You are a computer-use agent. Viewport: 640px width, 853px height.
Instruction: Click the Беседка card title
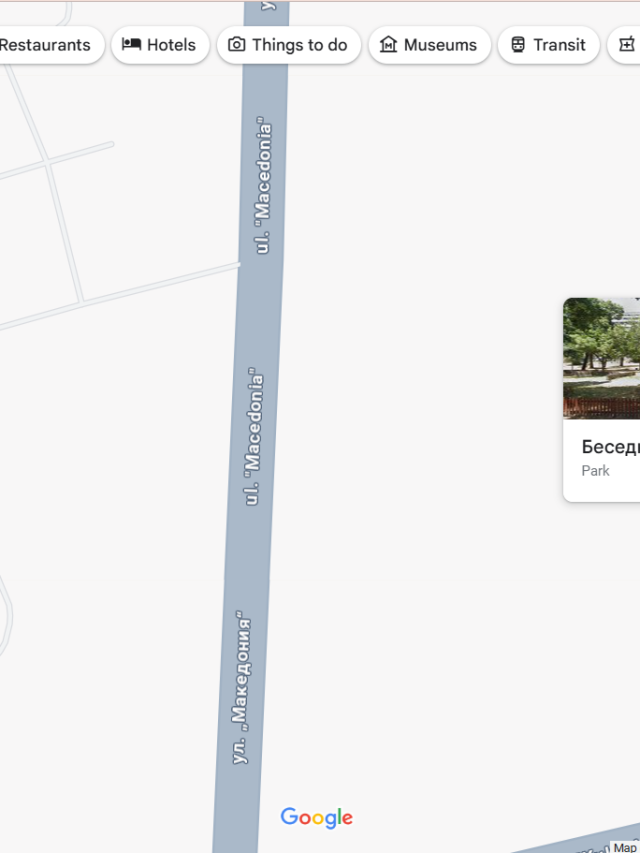pyautogui.click(x=611, y=447)
